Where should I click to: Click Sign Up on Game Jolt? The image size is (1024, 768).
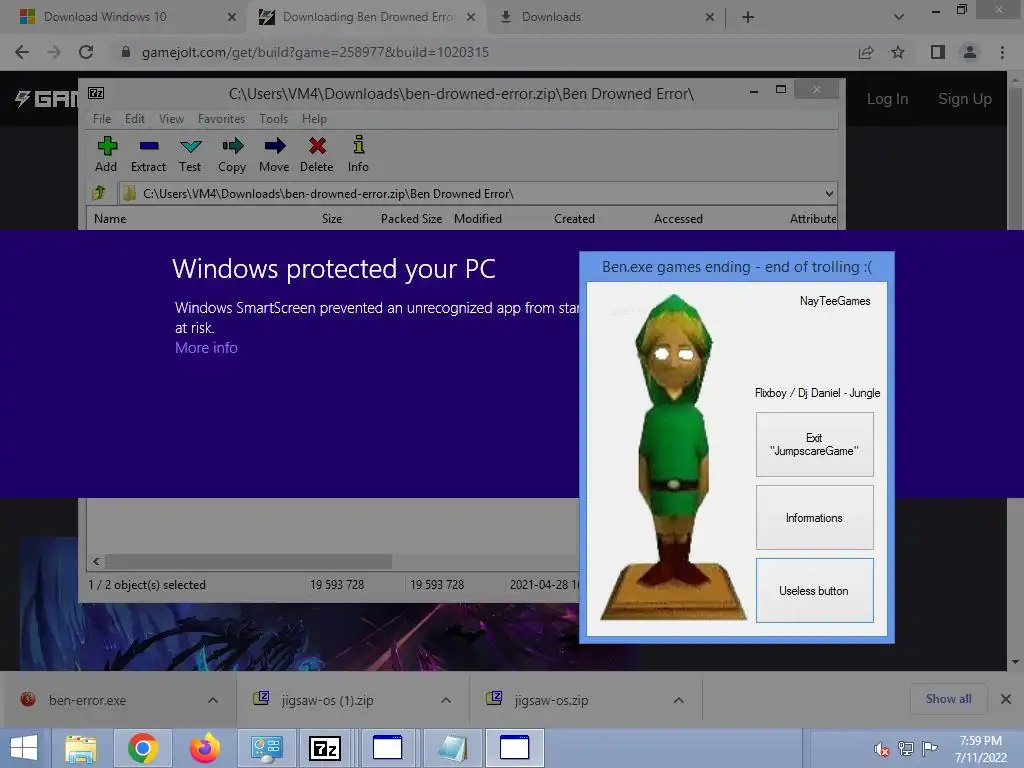[x=965, y=99]
